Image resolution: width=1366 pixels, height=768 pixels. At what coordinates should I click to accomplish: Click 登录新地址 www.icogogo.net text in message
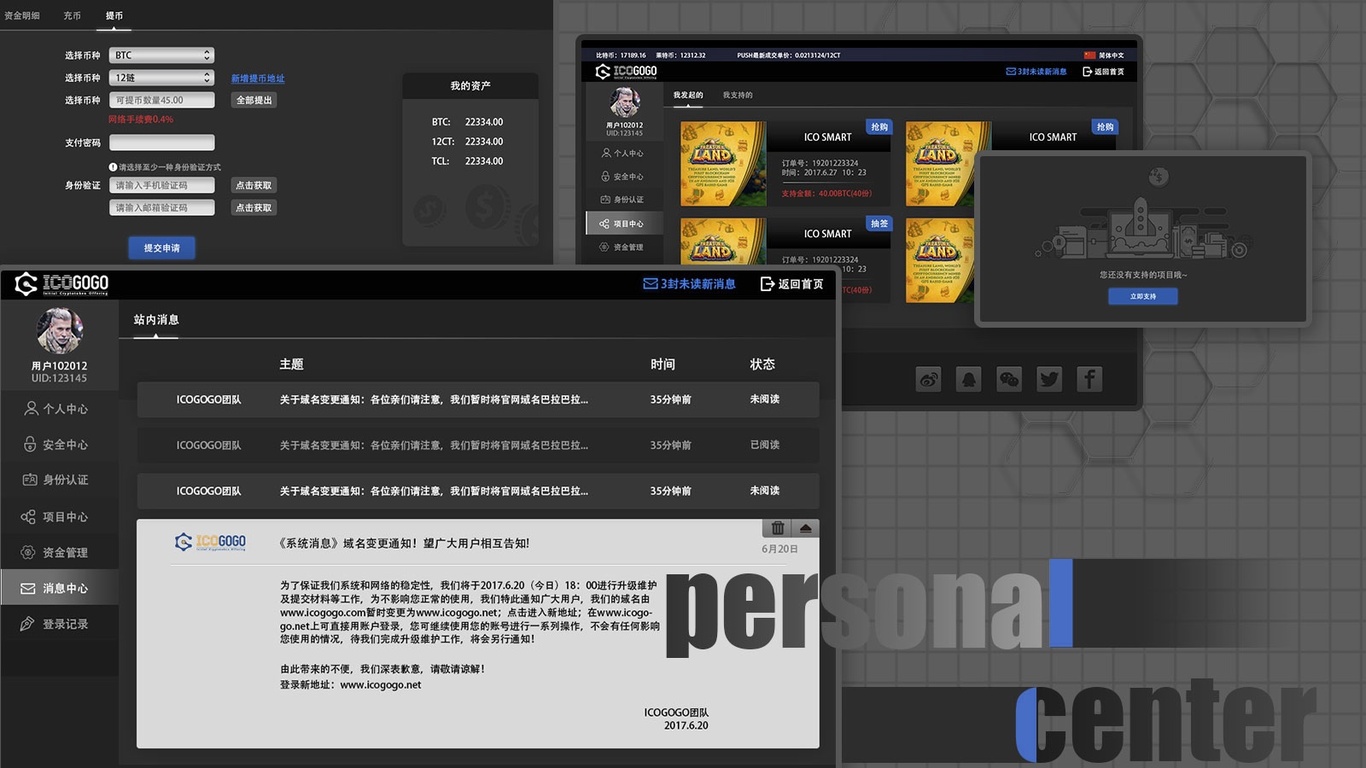[x=350, y=685]
